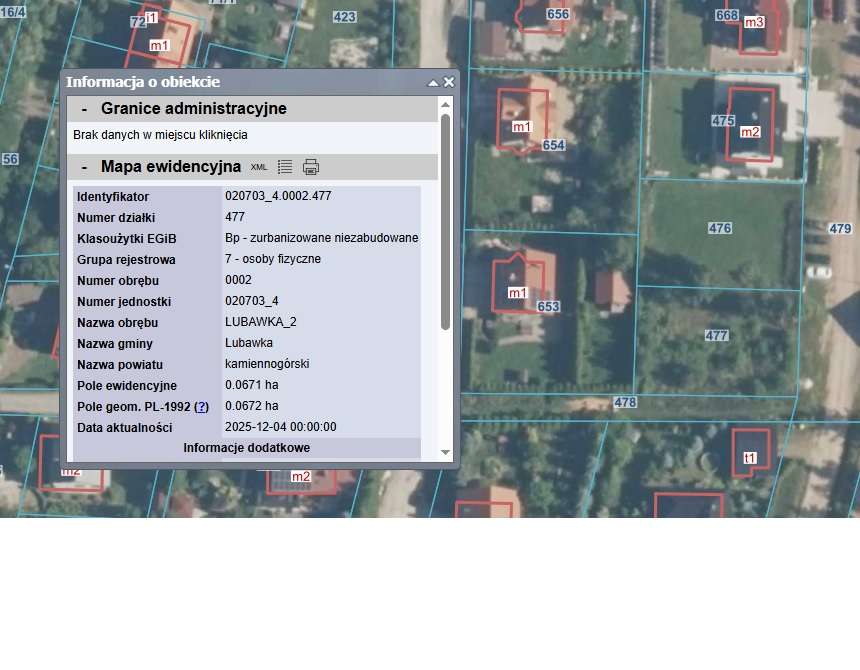Viewport: 860px width, 670px height.
Task: Open the (?) help link for Pole geom. PL-1992
Action: pos(201,407)
